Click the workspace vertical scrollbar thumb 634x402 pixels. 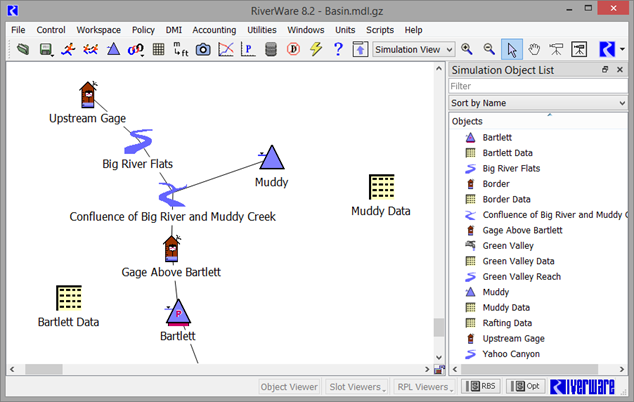(x=439, y=328)
